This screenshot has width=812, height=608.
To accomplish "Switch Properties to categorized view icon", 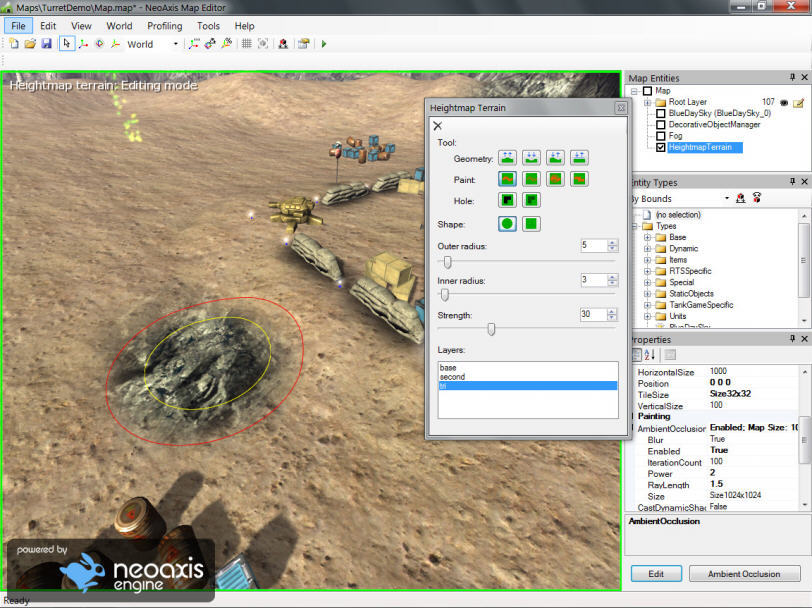I will [637, 355].
